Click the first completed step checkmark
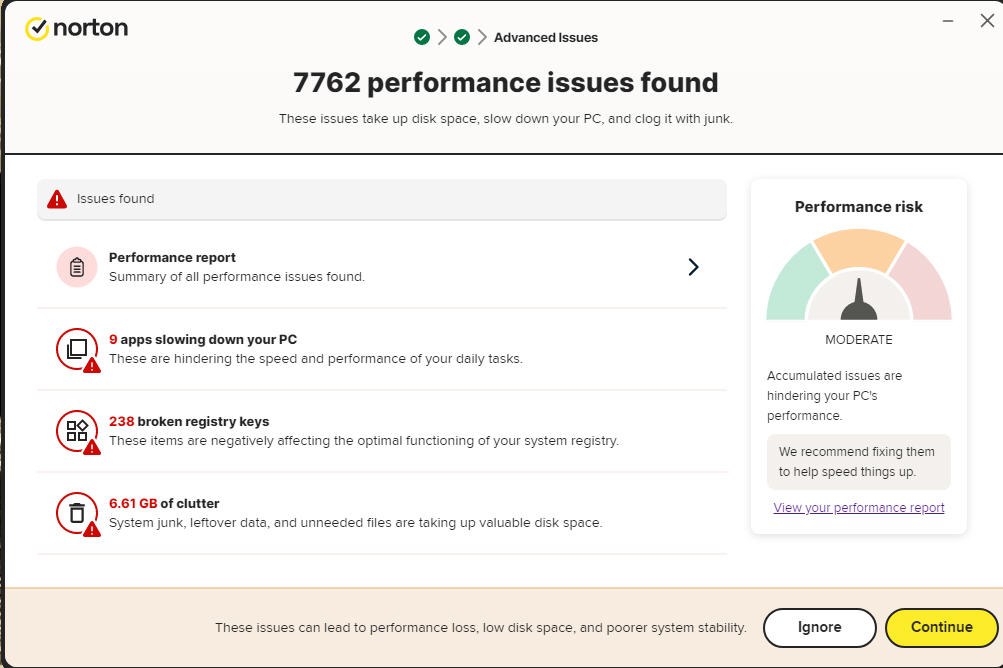 pos(422,38)
